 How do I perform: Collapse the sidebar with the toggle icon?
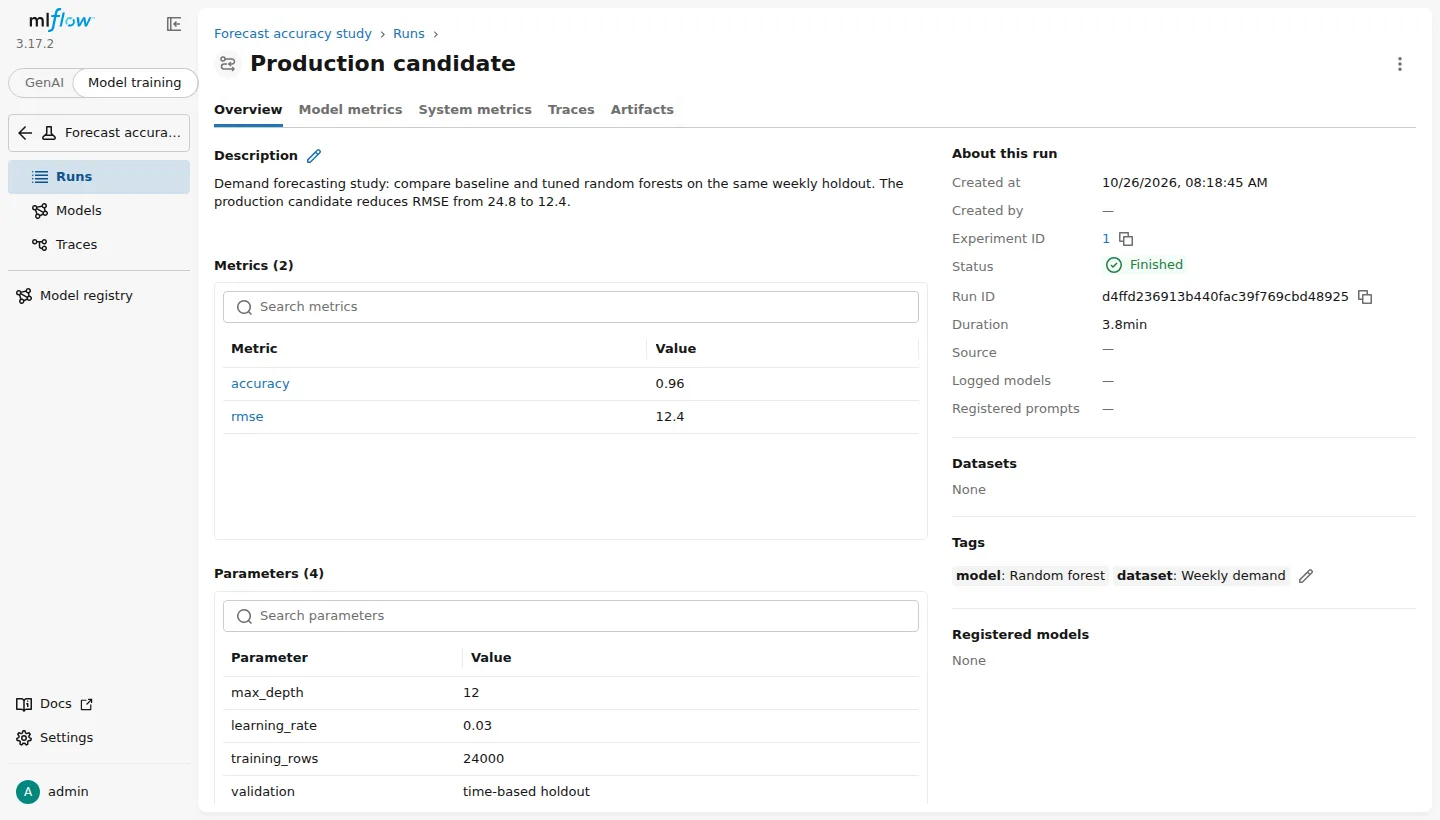174,24
